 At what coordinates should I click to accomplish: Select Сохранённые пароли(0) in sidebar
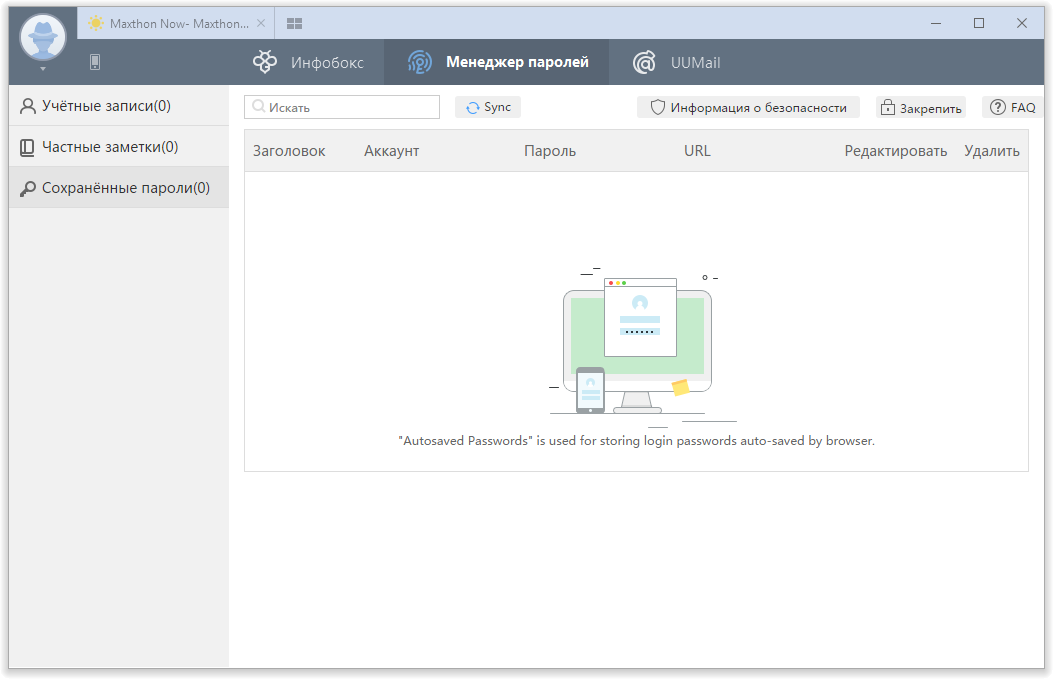pos(119,187)
